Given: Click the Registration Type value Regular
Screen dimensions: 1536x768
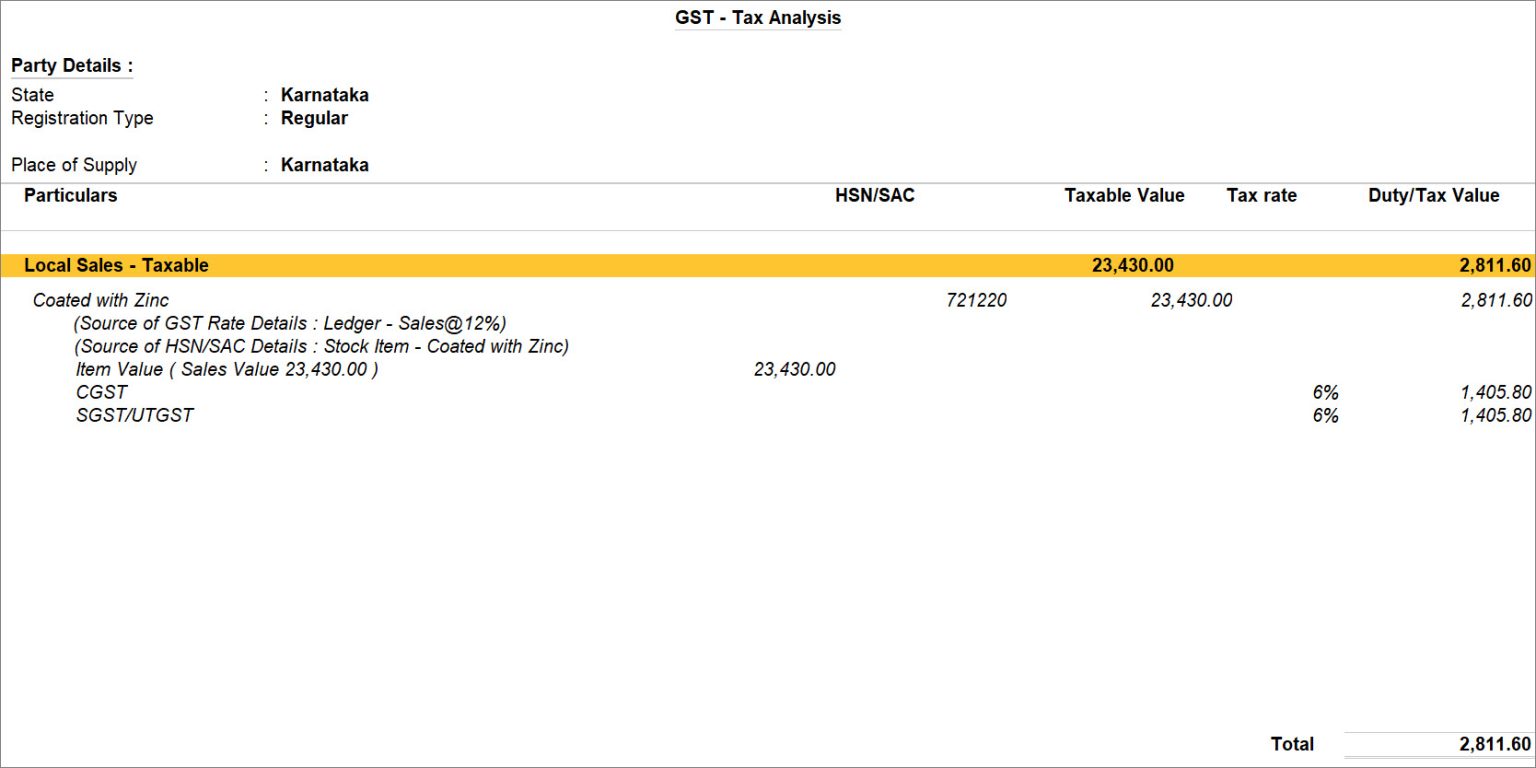Looking at the screenshot, I should [315, 118].
